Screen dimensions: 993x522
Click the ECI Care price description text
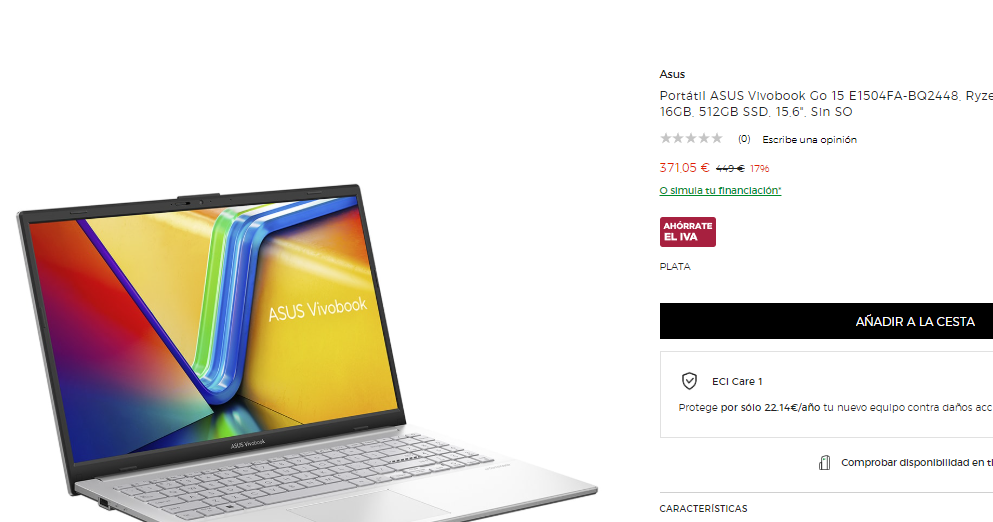835,407
